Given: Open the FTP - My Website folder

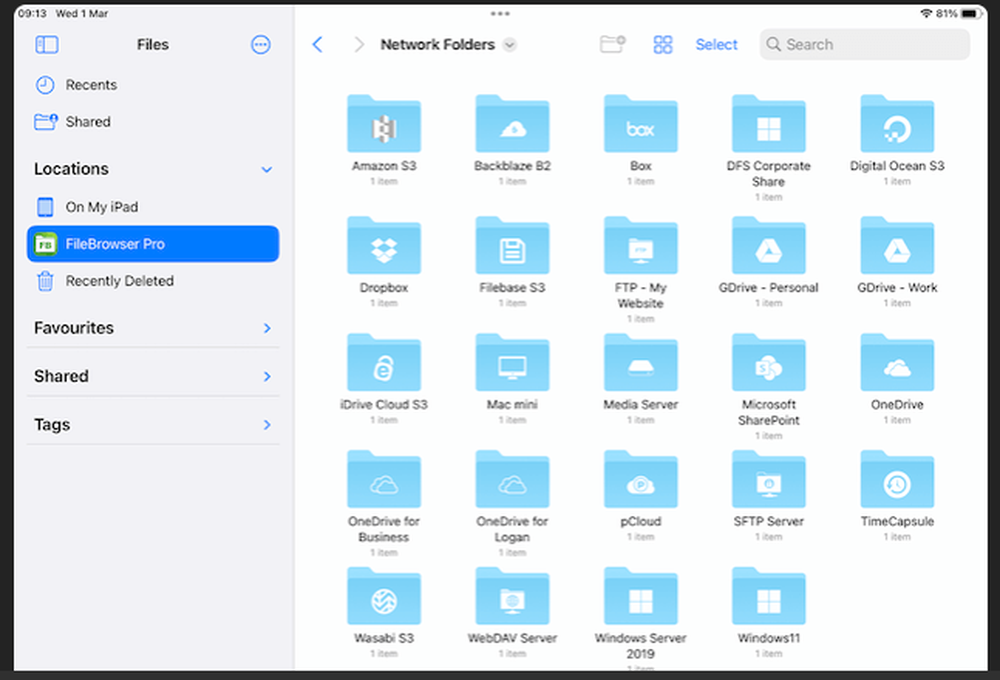Looking at the screenshot, I should (x=640, y=246).
